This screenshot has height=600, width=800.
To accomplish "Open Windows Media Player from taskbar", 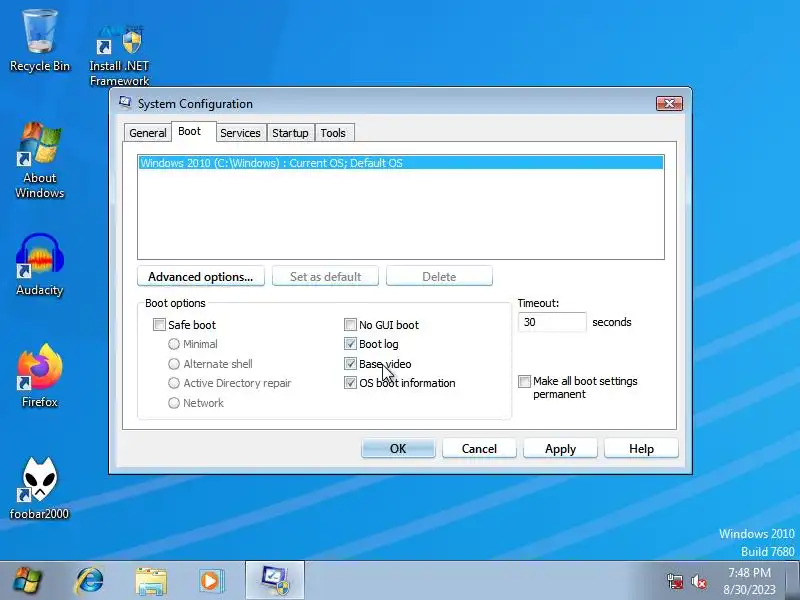I will pyautogui.click(x=211, y=581).
